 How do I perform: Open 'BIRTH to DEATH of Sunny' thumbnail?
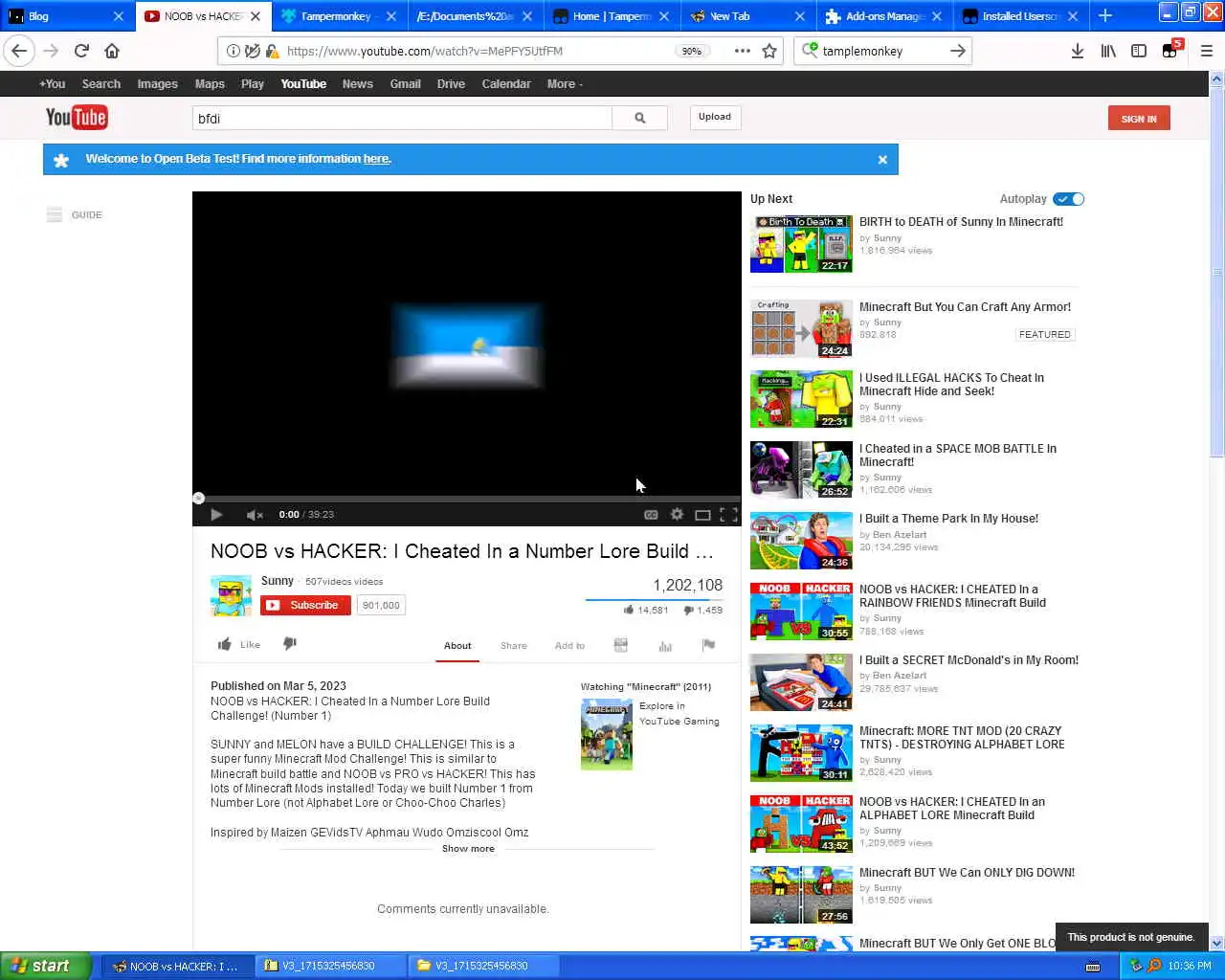click(801, 244)
